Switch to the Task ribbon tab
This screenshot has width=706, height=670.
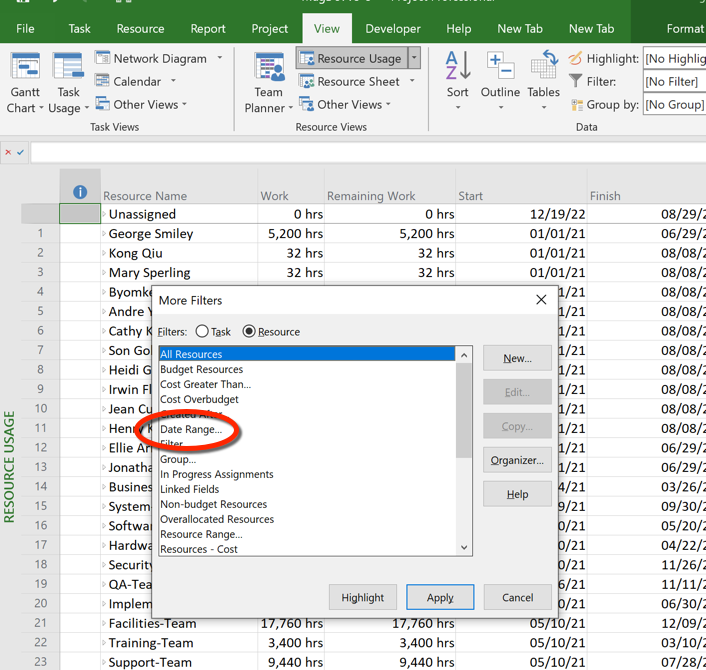(x=79, y=29)
